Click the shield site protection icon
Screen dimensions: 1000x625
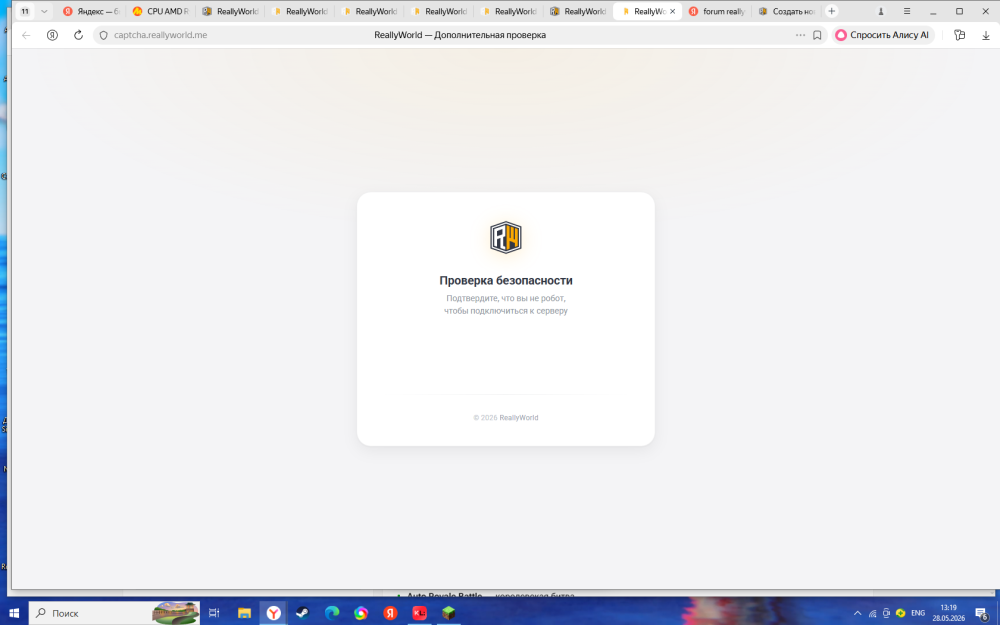[103, 35]
